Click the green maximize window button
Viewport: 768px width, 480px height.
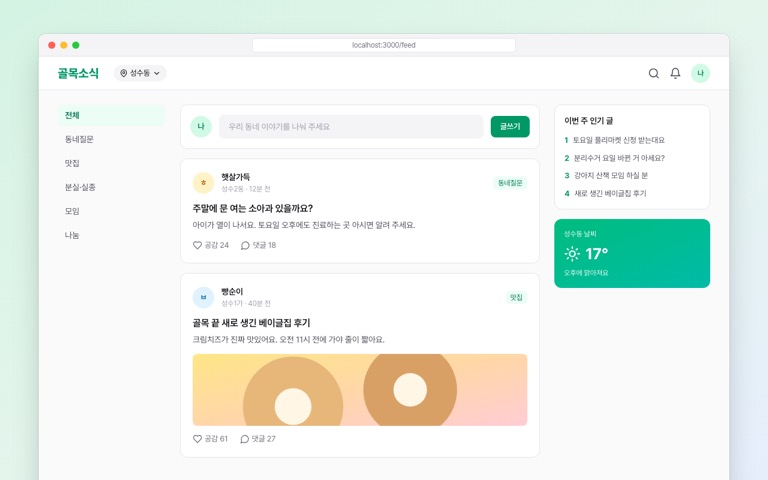76,45
